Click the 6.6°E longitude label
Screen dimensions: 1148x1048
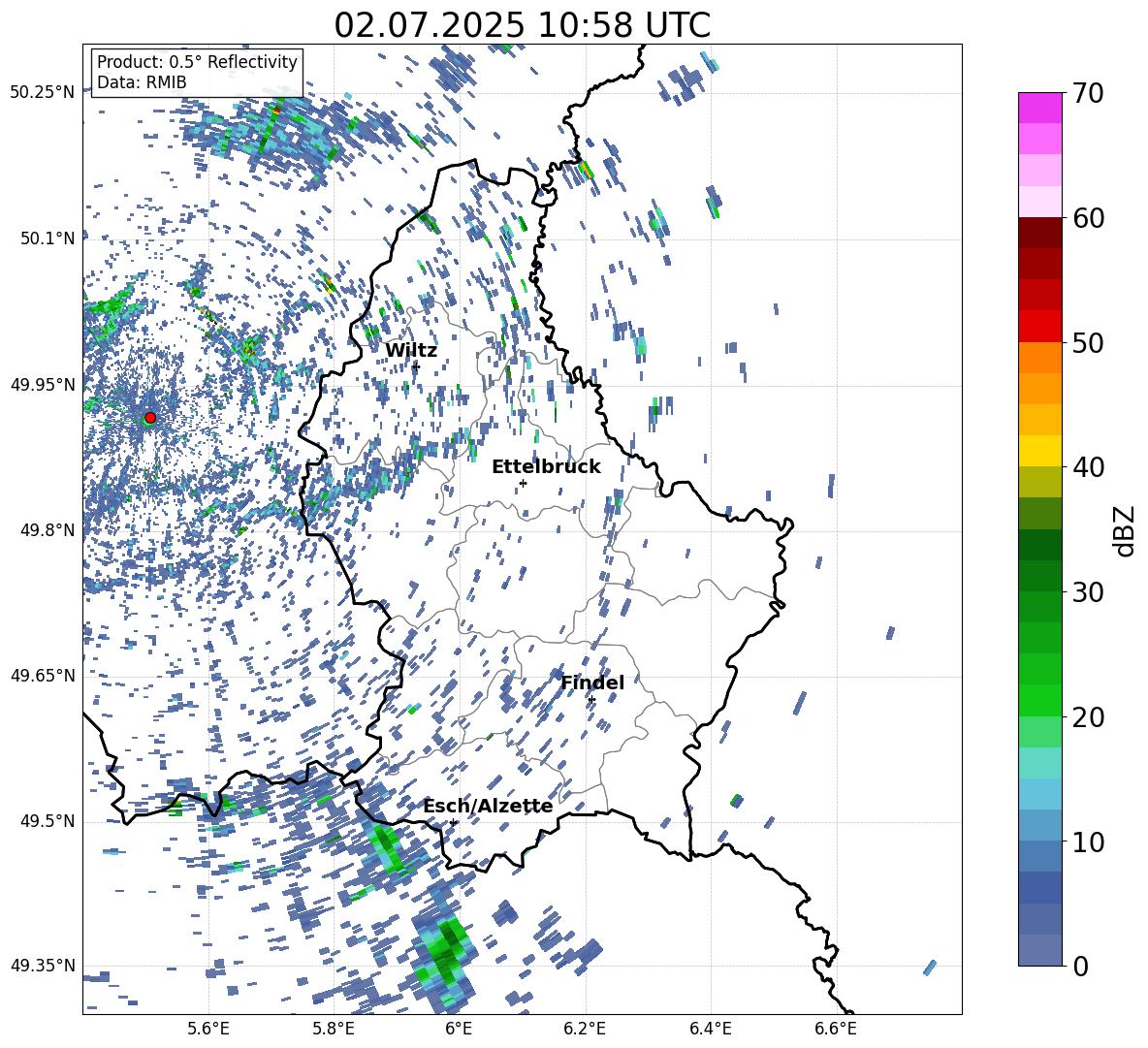836,1030
